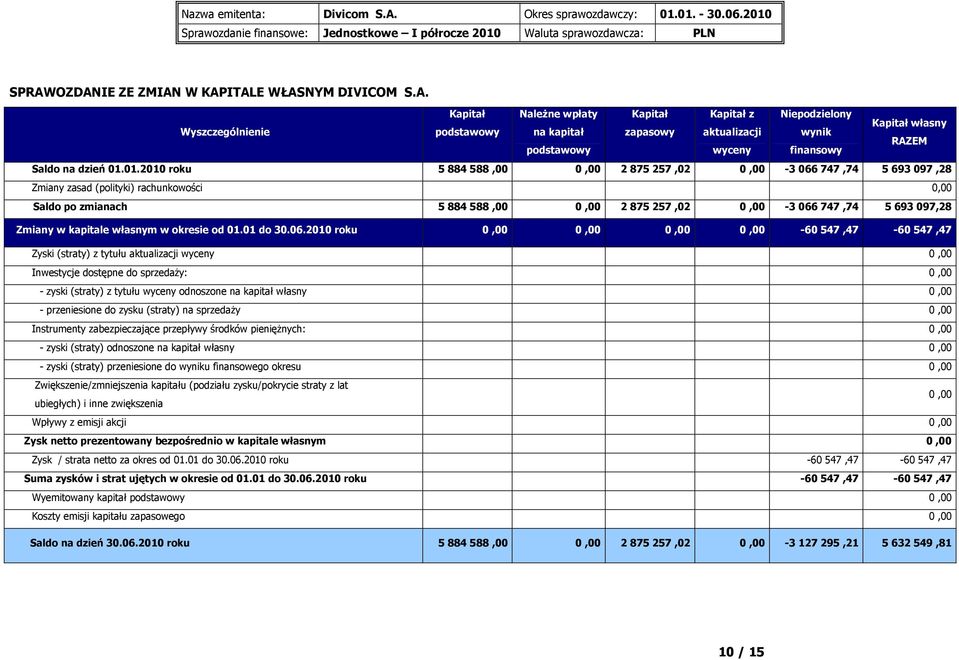
Task: Click 5 884 588,00 in the 30.06.2010 row
Action: tap(473, 543)
